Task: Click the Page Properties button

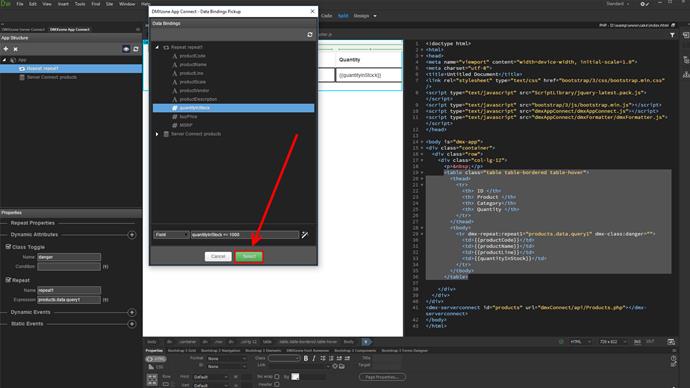Action: click(382, 377)
